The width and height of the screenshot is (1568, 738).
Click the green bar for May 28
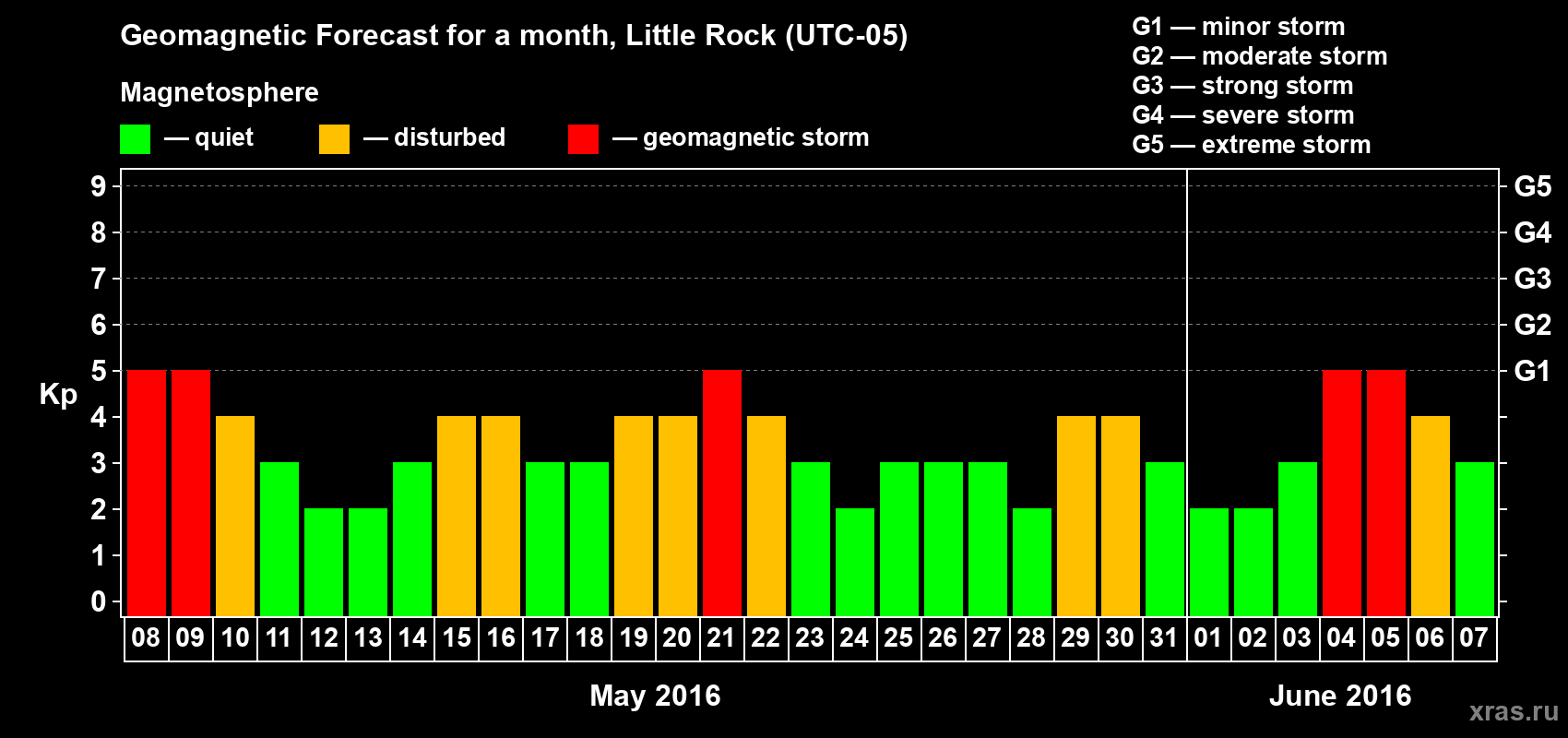pyautogui.click(x=1032, y=563)
